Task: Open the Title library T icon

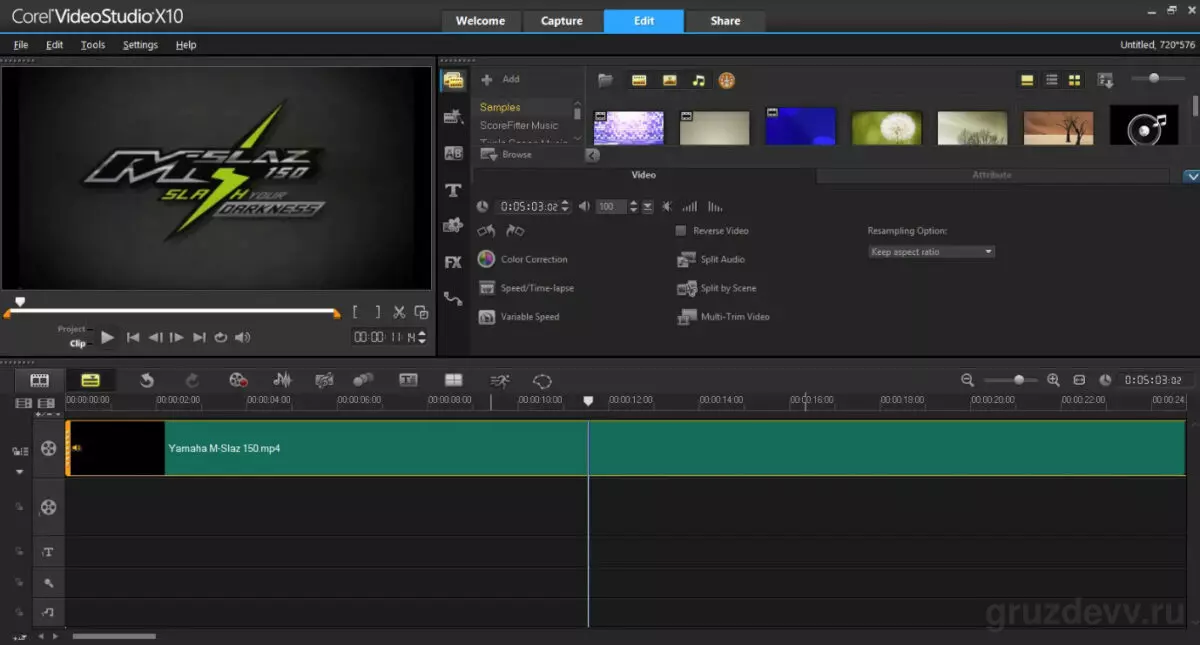Action: tap(453, 190)
